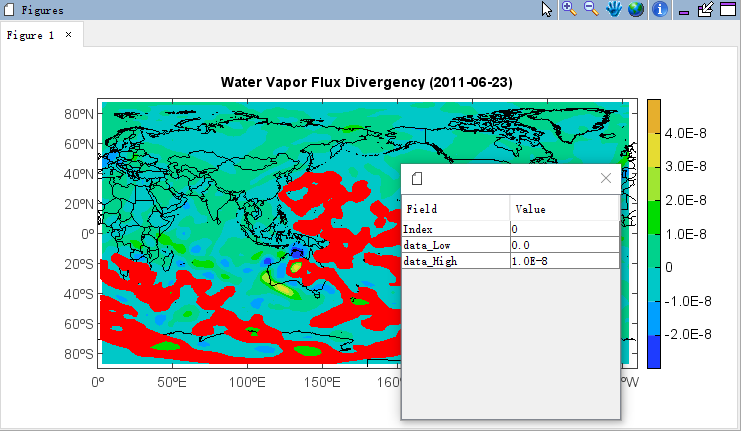Activate the Zoom In magnifier tool

(x=569, y=9)
